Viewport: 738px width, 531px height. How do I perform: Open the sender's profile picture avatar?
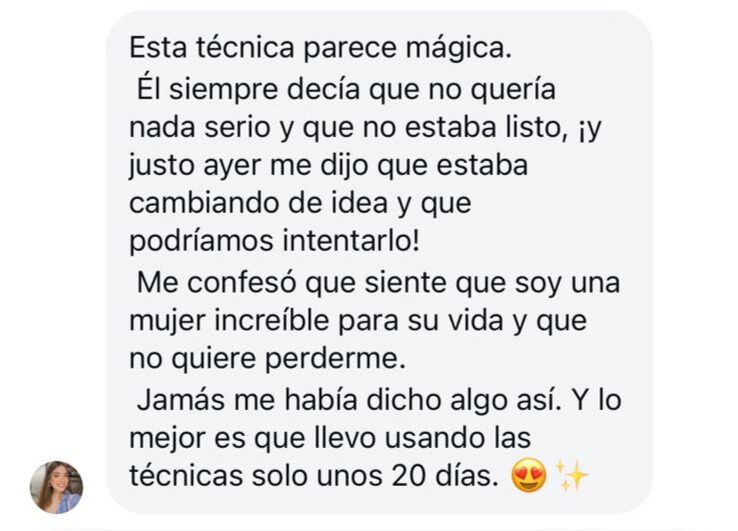click(x=56, y=487)
